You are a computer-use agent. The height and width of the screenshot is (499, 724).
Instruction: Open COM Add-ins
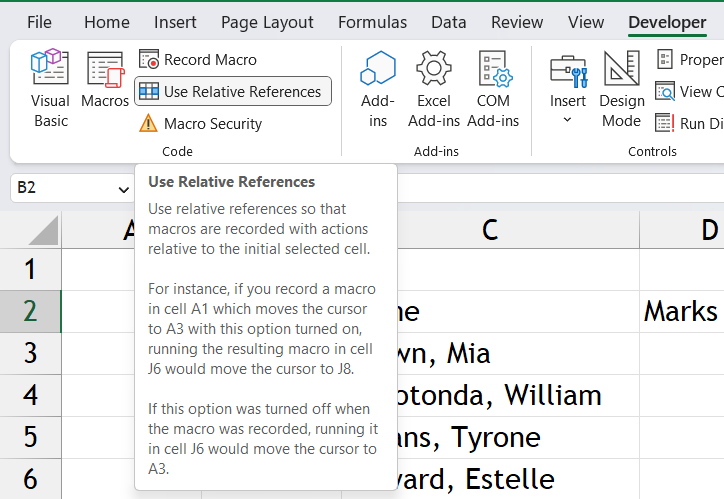493,88
